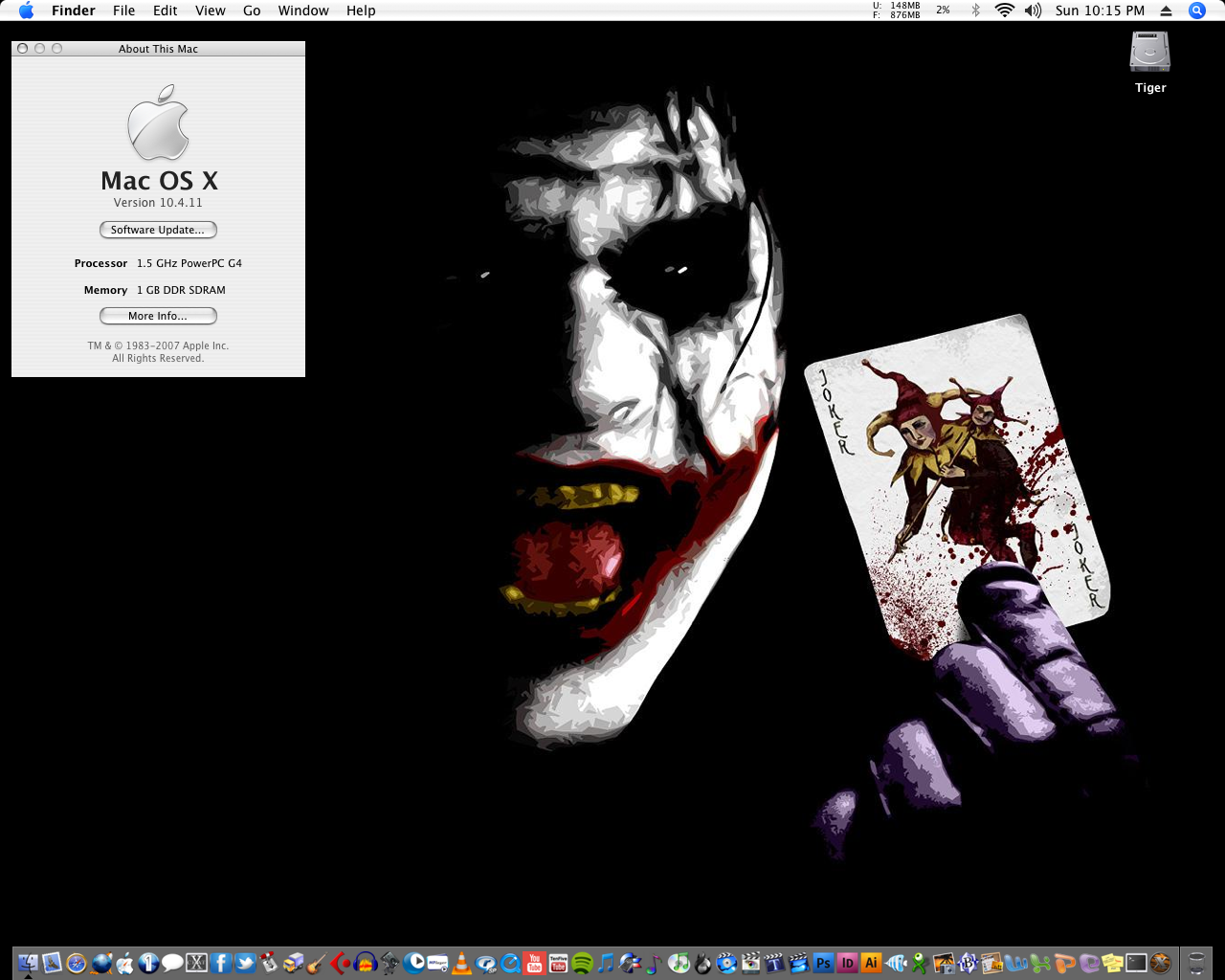Click the Bluetooth status icon
The width and height of the screenshot is (1225, 980).
click(975, 11)
